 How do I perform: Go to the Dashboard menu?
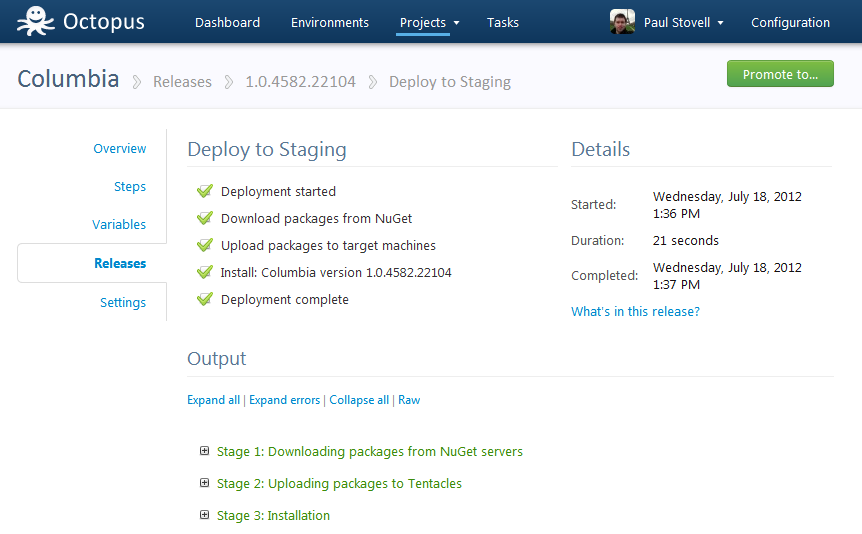(x=228, y=23)
